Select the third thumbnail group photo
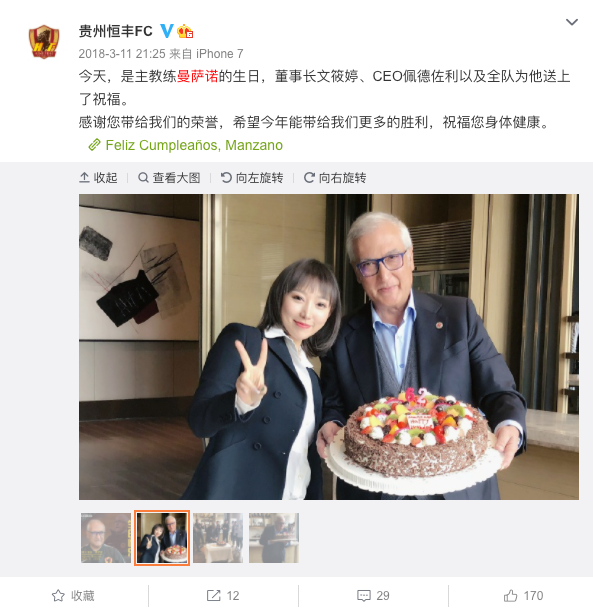 (218, 538)
